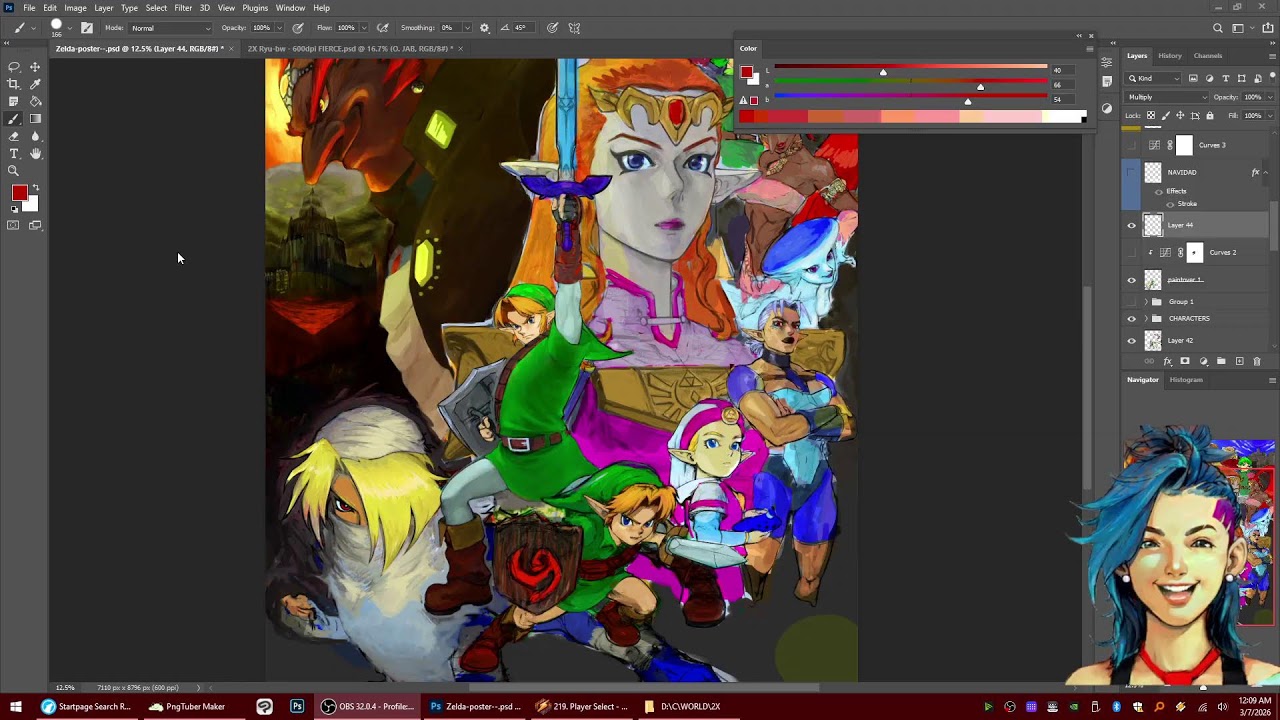Expand the Group 1 folder

1146,302
